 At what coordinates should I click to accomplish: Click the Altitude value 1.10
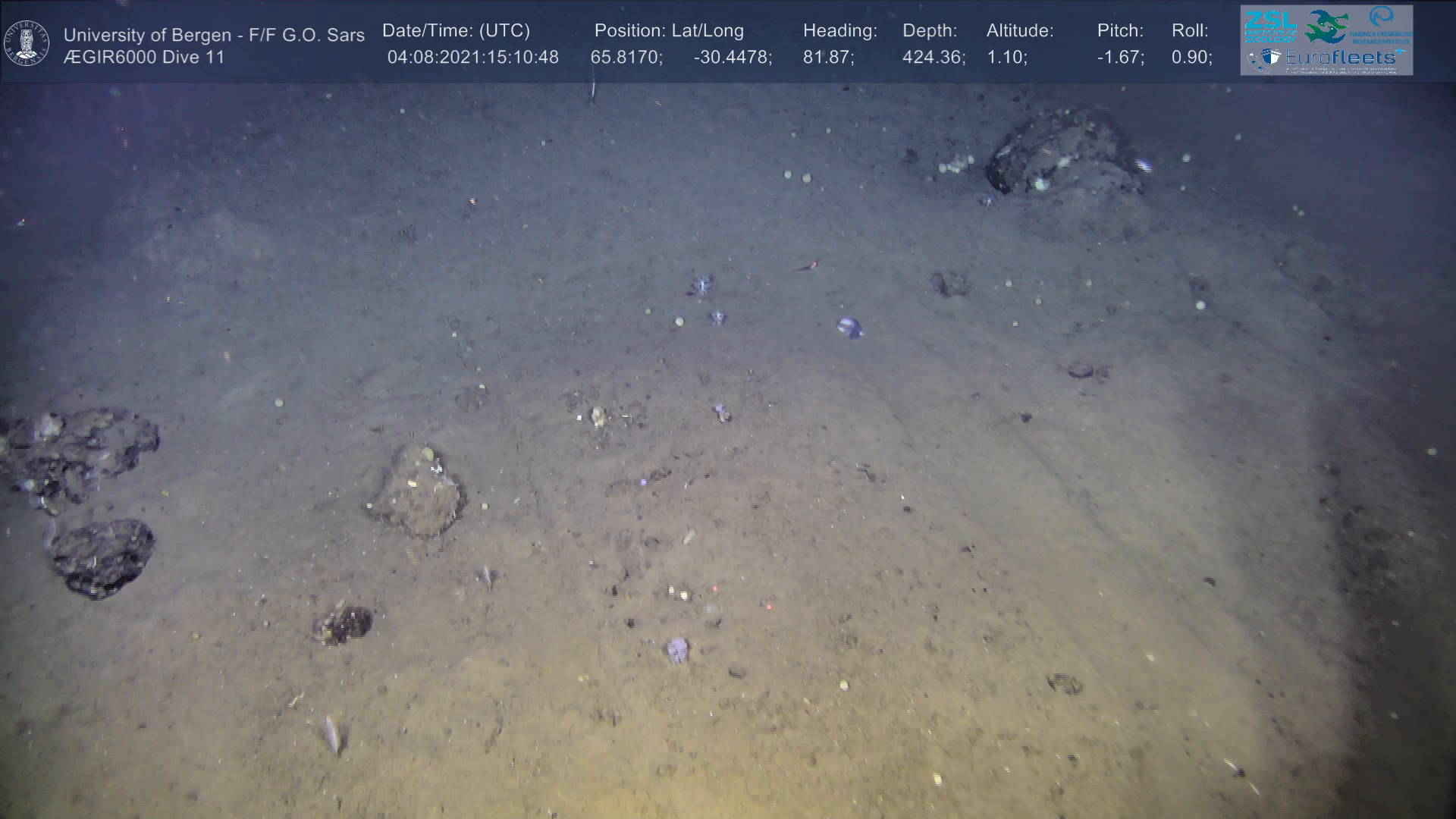[1006, 58]
